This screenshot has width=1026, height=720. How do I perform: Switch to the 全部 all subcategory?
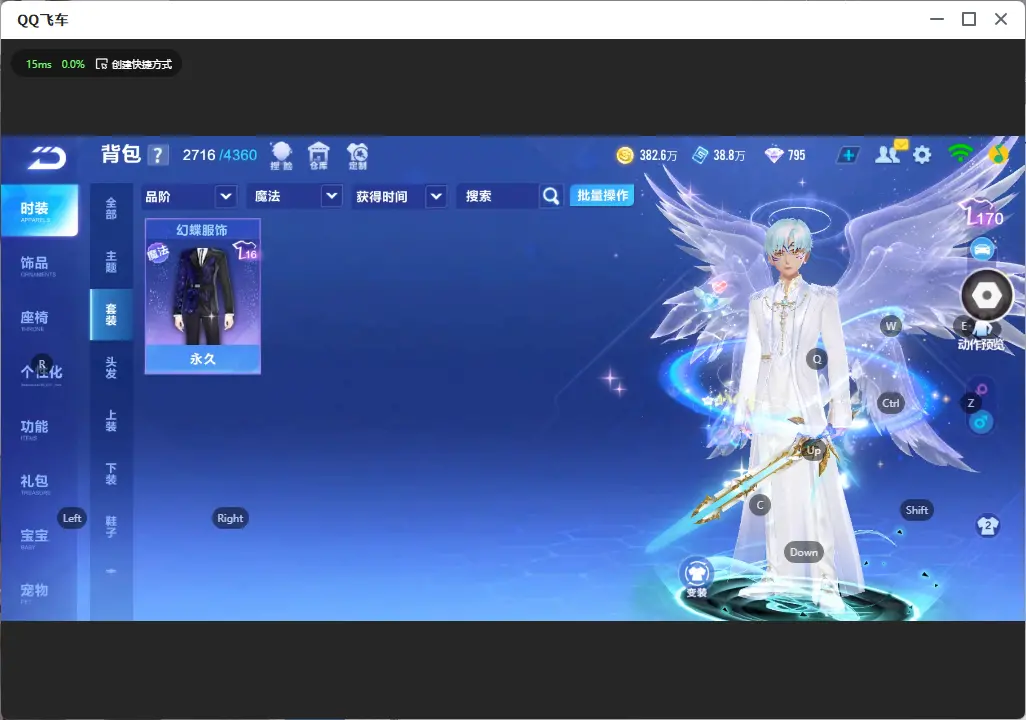[111, 209]
